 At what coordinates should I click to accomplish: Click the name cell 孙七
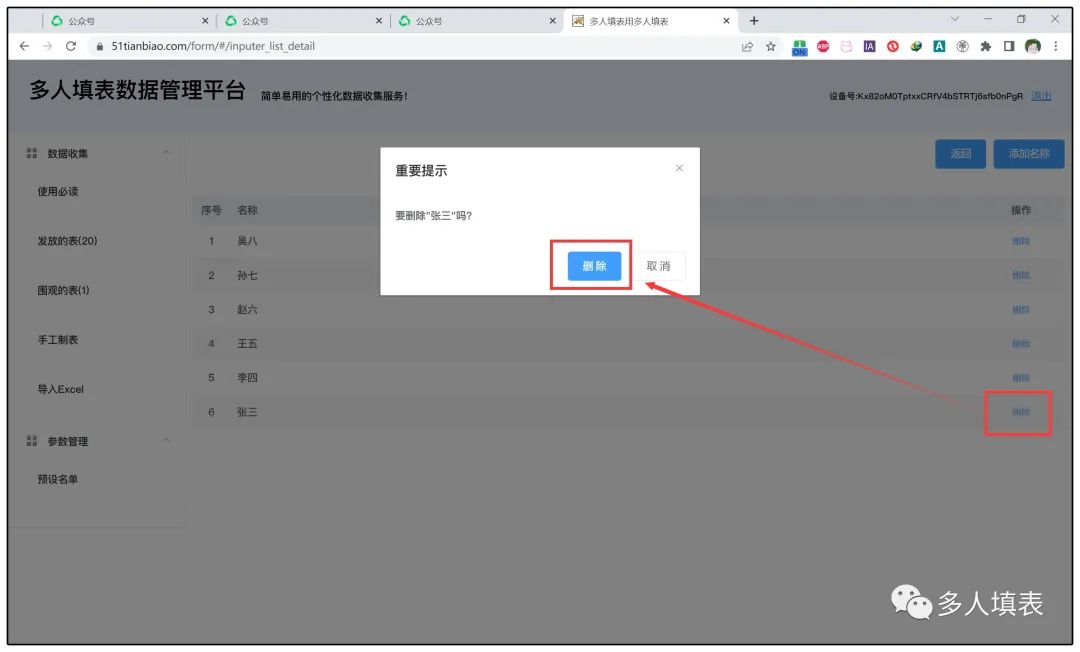[x=247, y=275]
